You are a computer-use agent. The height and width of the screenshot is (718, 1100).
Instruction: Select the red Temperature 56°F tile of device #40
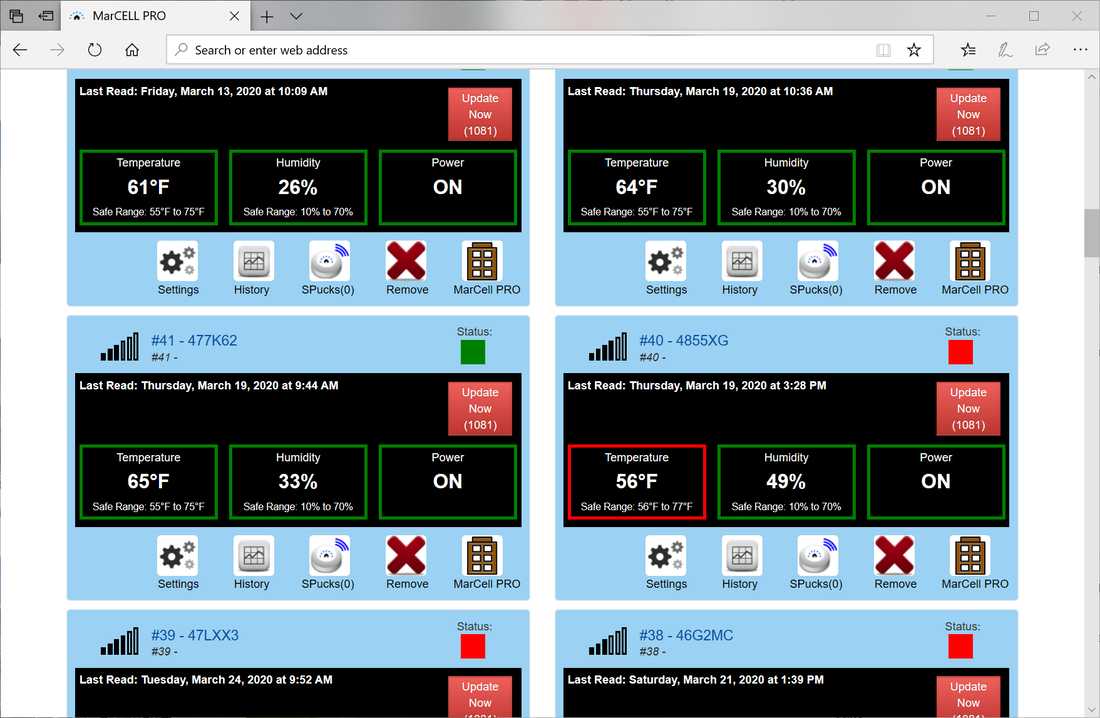636,481
